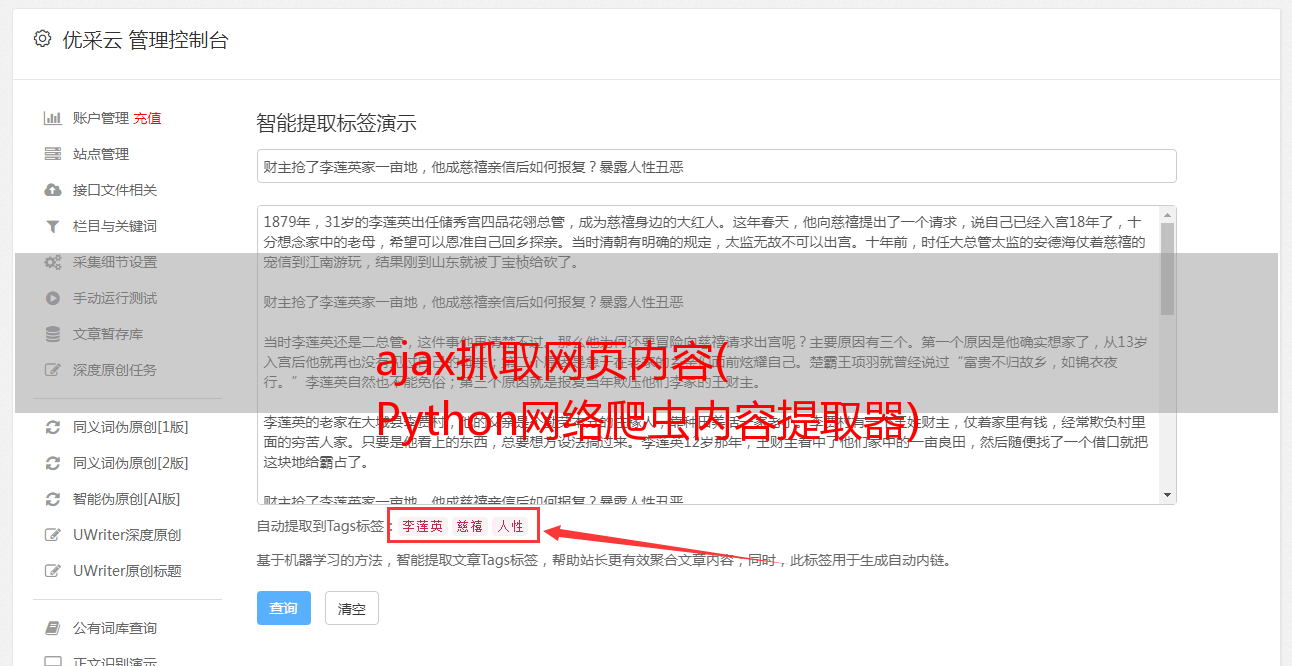Click the refresh icon for 同义词伪原创[1版]
Viewport: 1292px width, 666px height.
[53, 427]
